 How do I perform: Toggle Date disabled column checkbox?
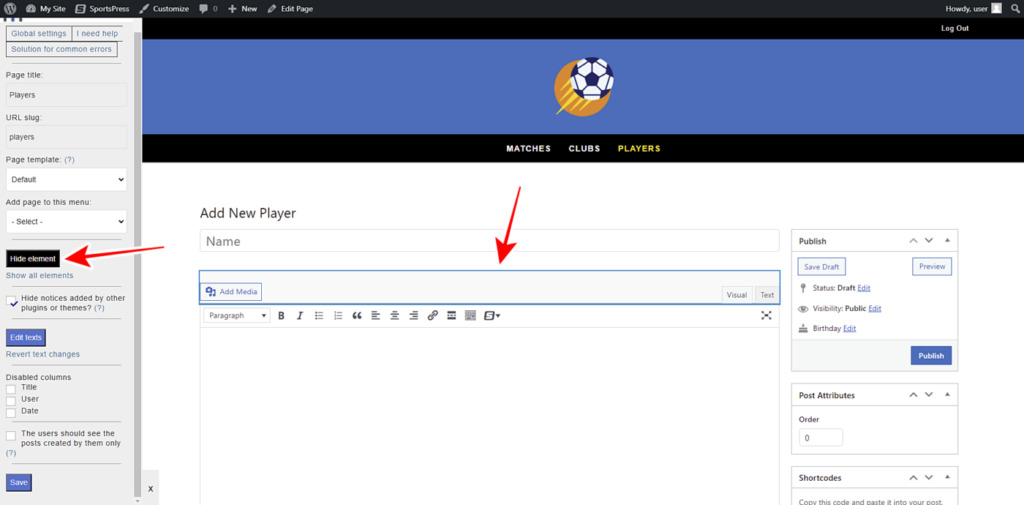pos(11,412)
